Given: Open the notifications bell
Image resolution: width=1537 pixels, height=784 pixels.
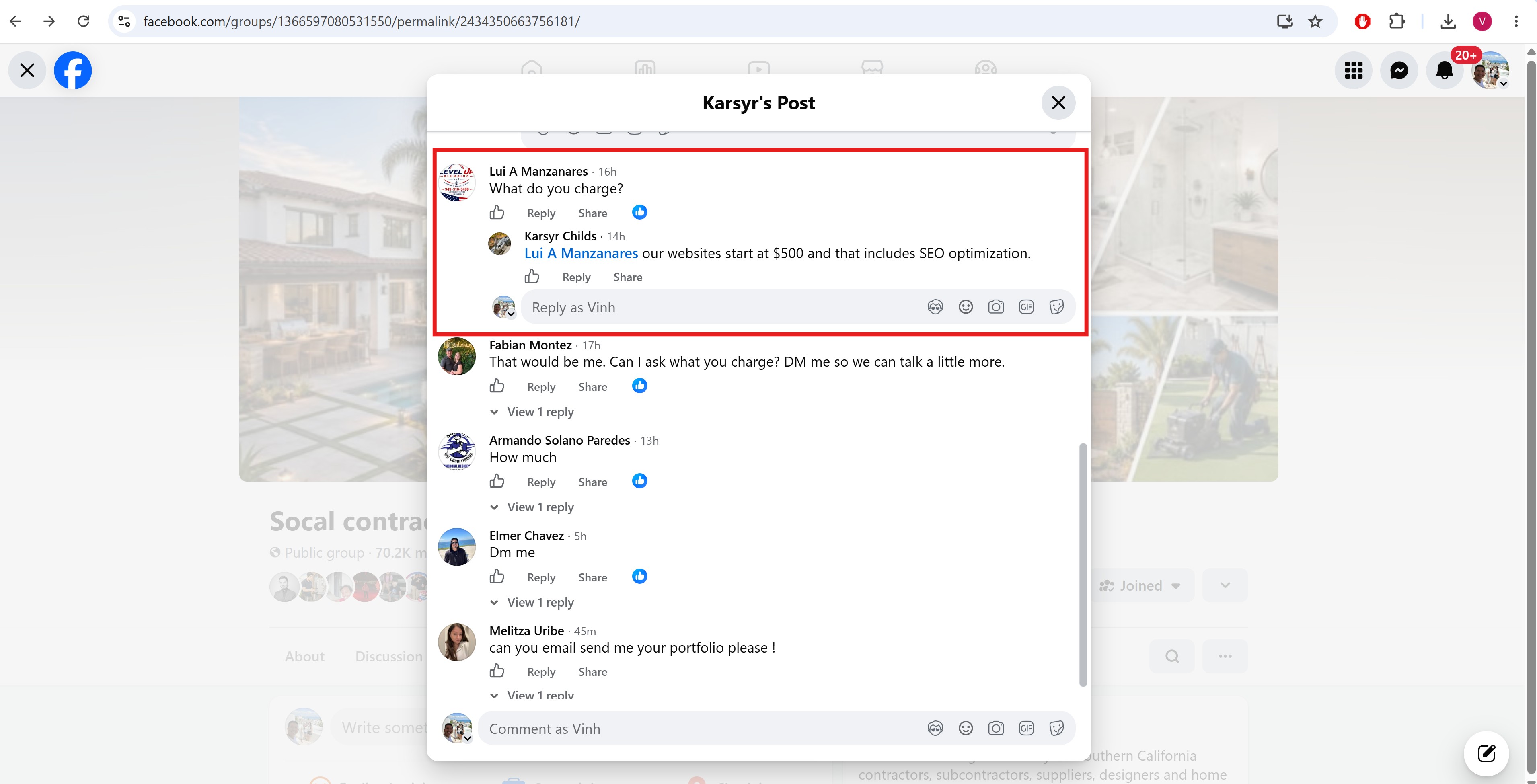Looking at the screenshot, I should pyautogui.click(x=1444, y=70).
